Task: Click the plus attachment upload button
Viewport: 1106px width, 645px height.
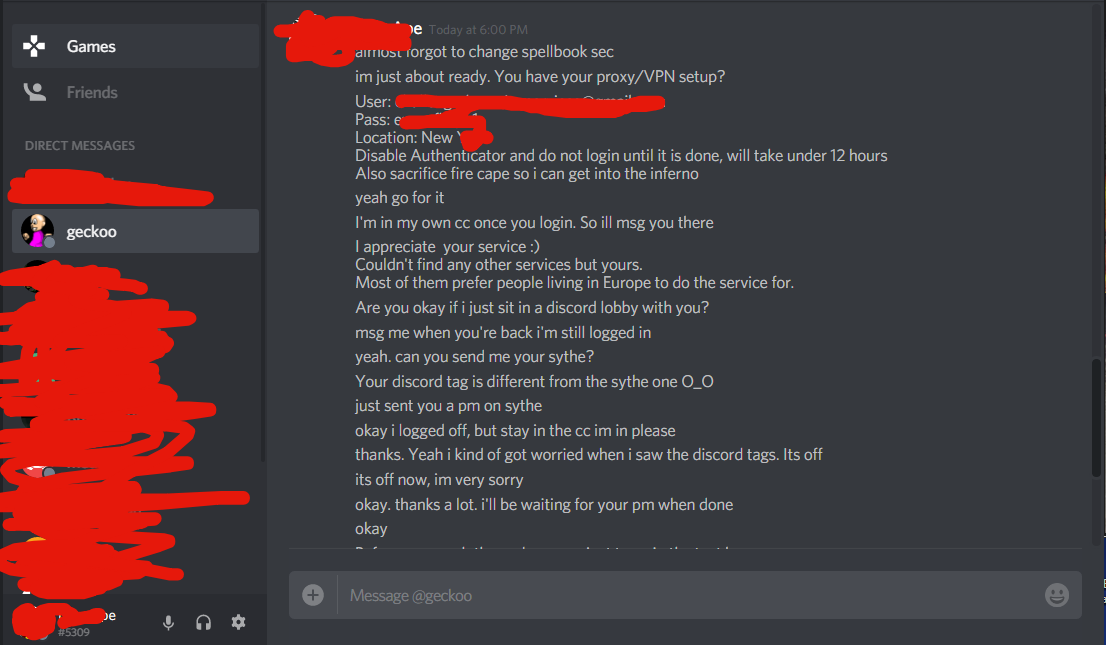Action: pyautogui.click(x=313, y=595)
